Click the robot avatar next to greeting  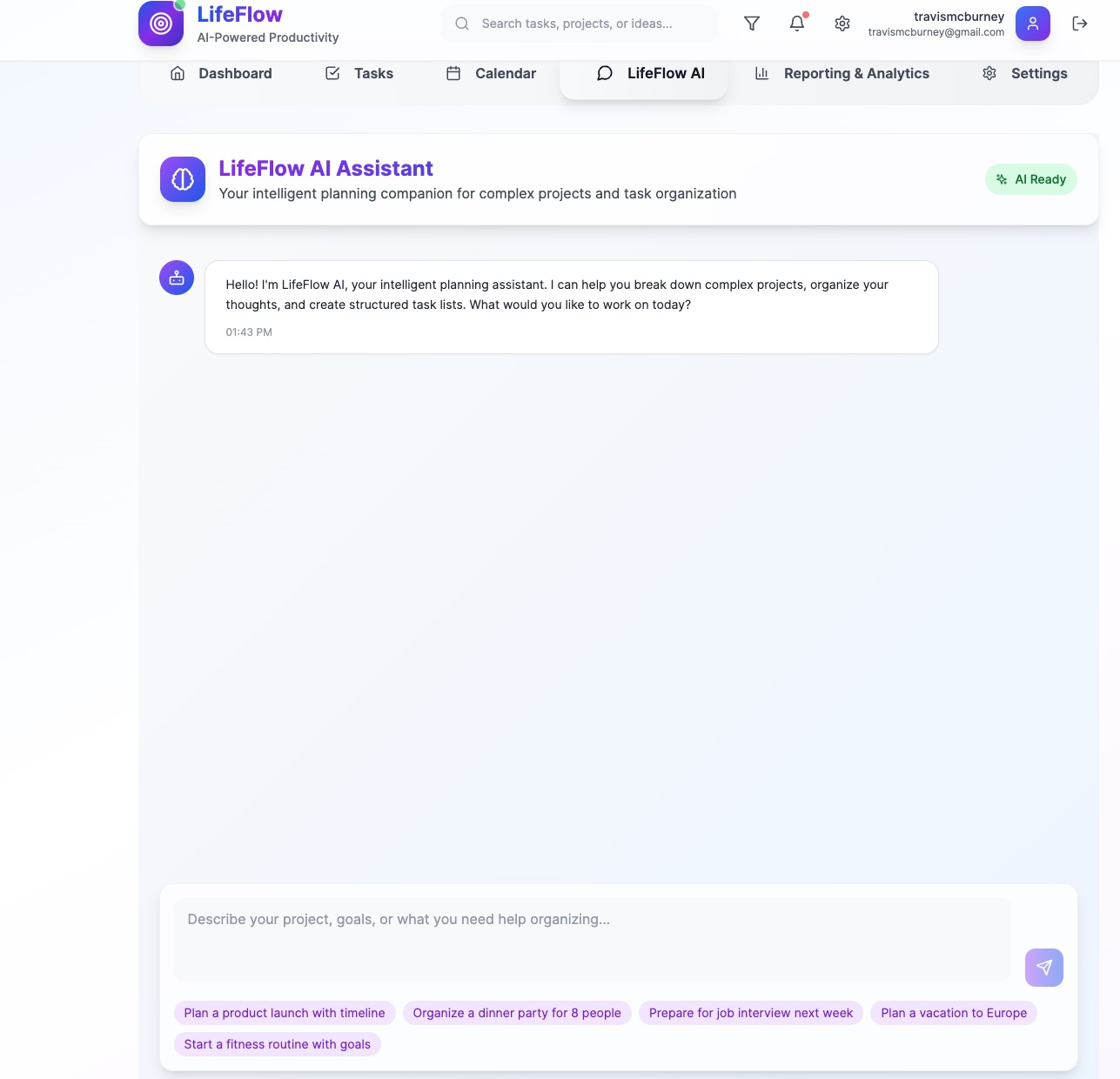click(177, 278)
